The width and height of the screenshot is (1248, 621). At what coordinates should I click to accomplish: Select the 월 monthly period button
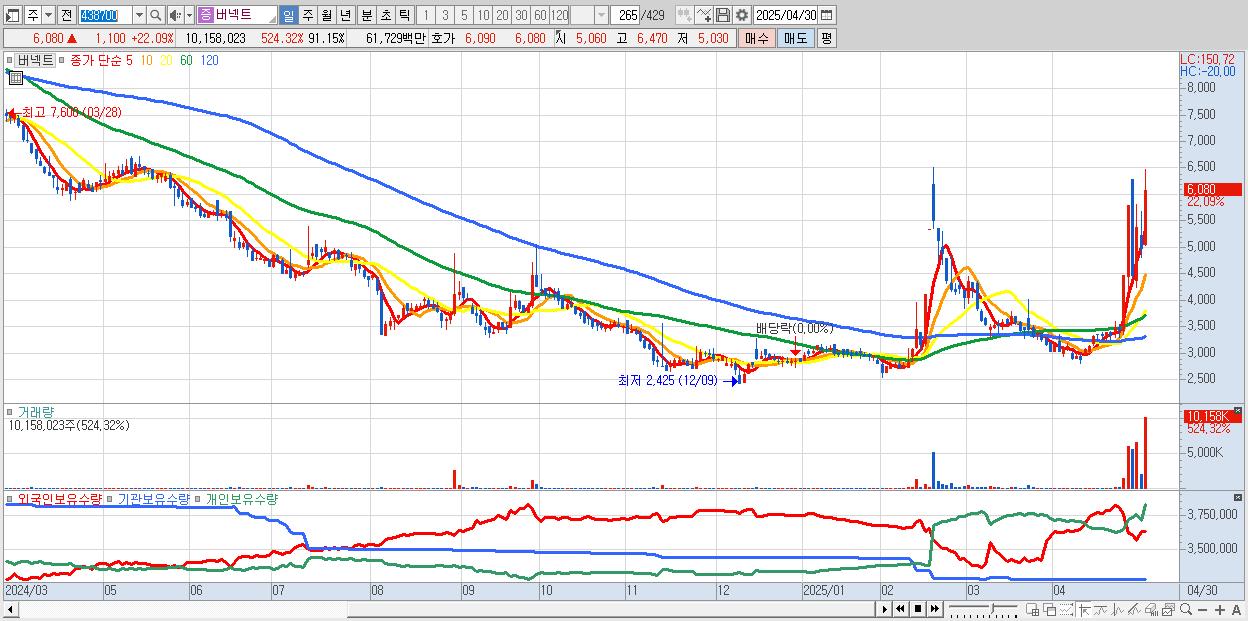[x=326, y=15]
